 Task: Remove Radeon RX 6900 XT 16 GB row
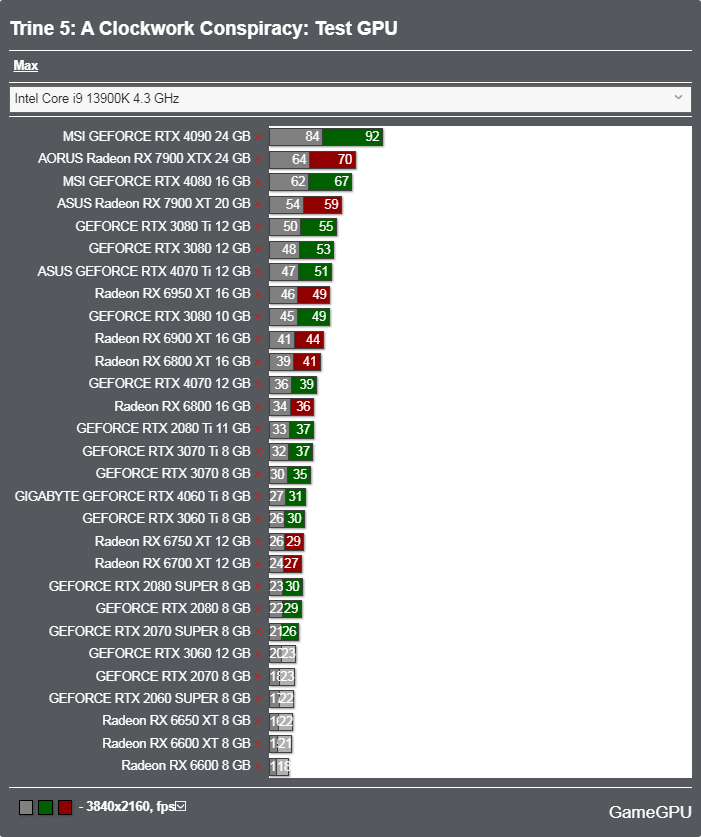(258, 339)
